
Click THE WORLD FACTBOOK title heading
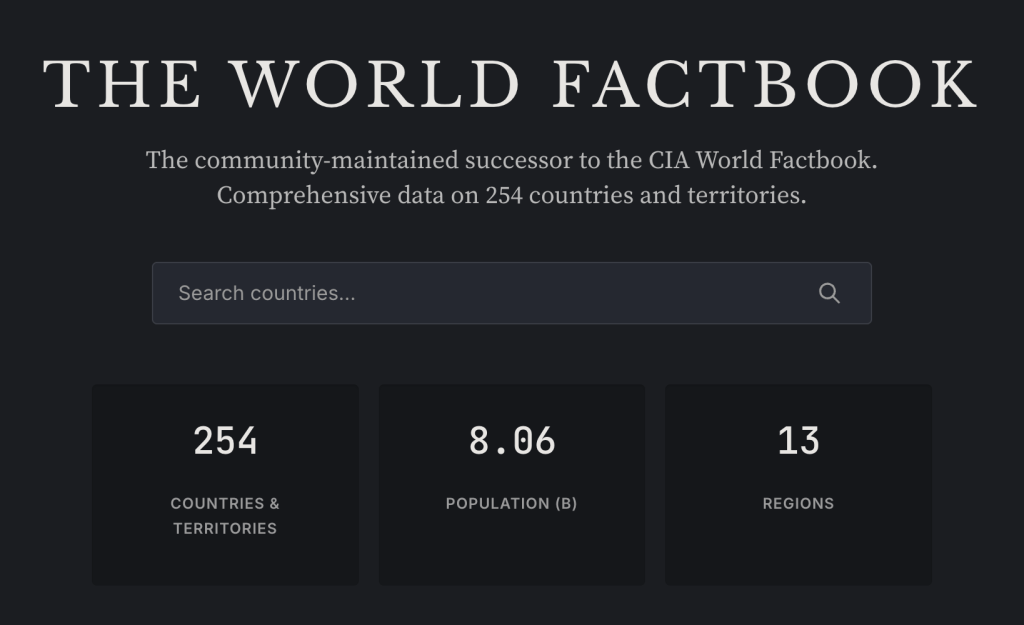511,84
